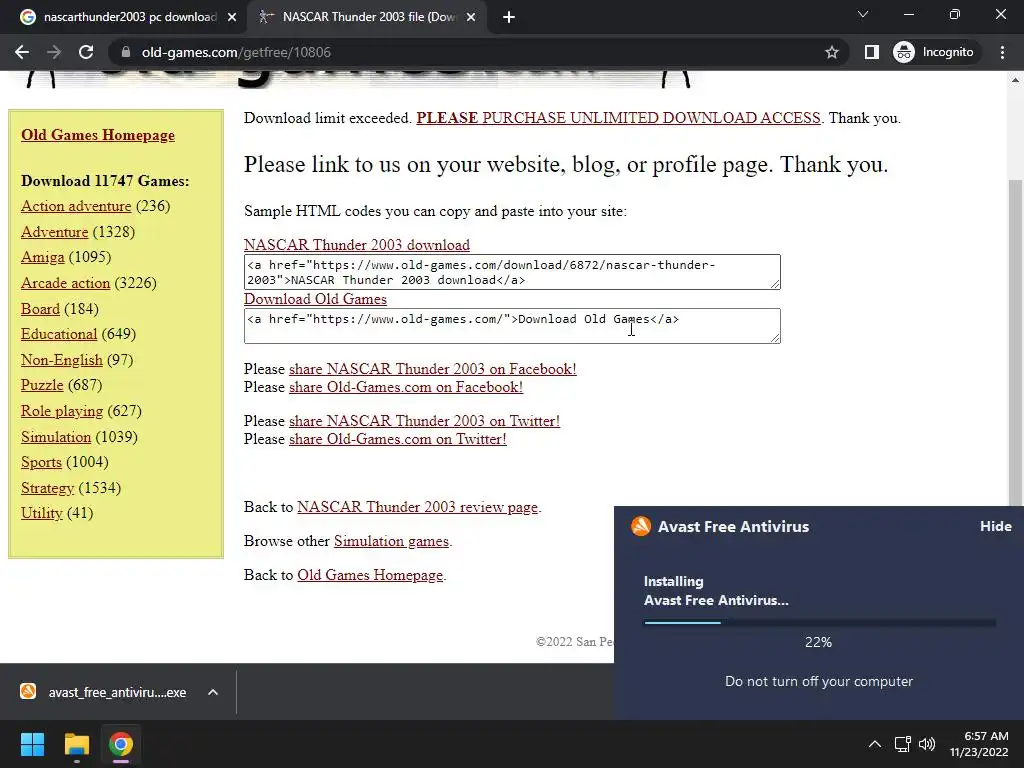Click the address bar URL
1024x768 pixels.
pos(236,52)
